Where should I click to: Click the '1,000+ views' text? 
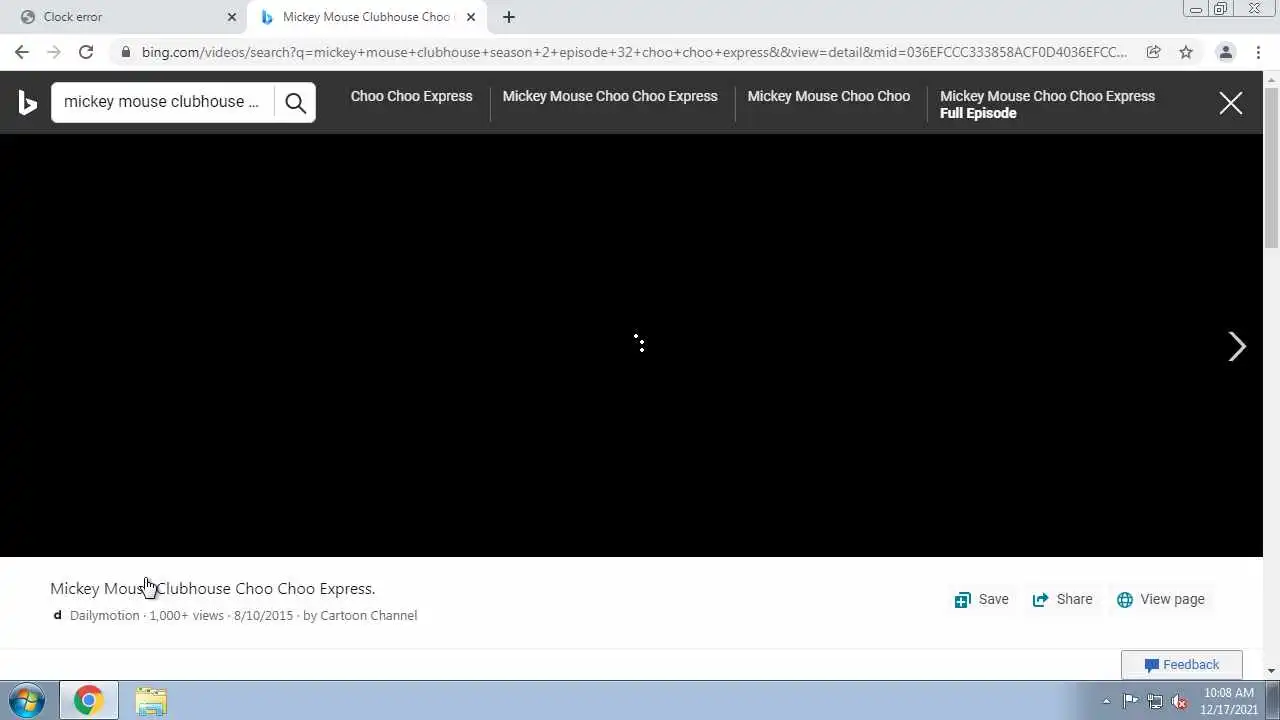click(x=186, y=615)
